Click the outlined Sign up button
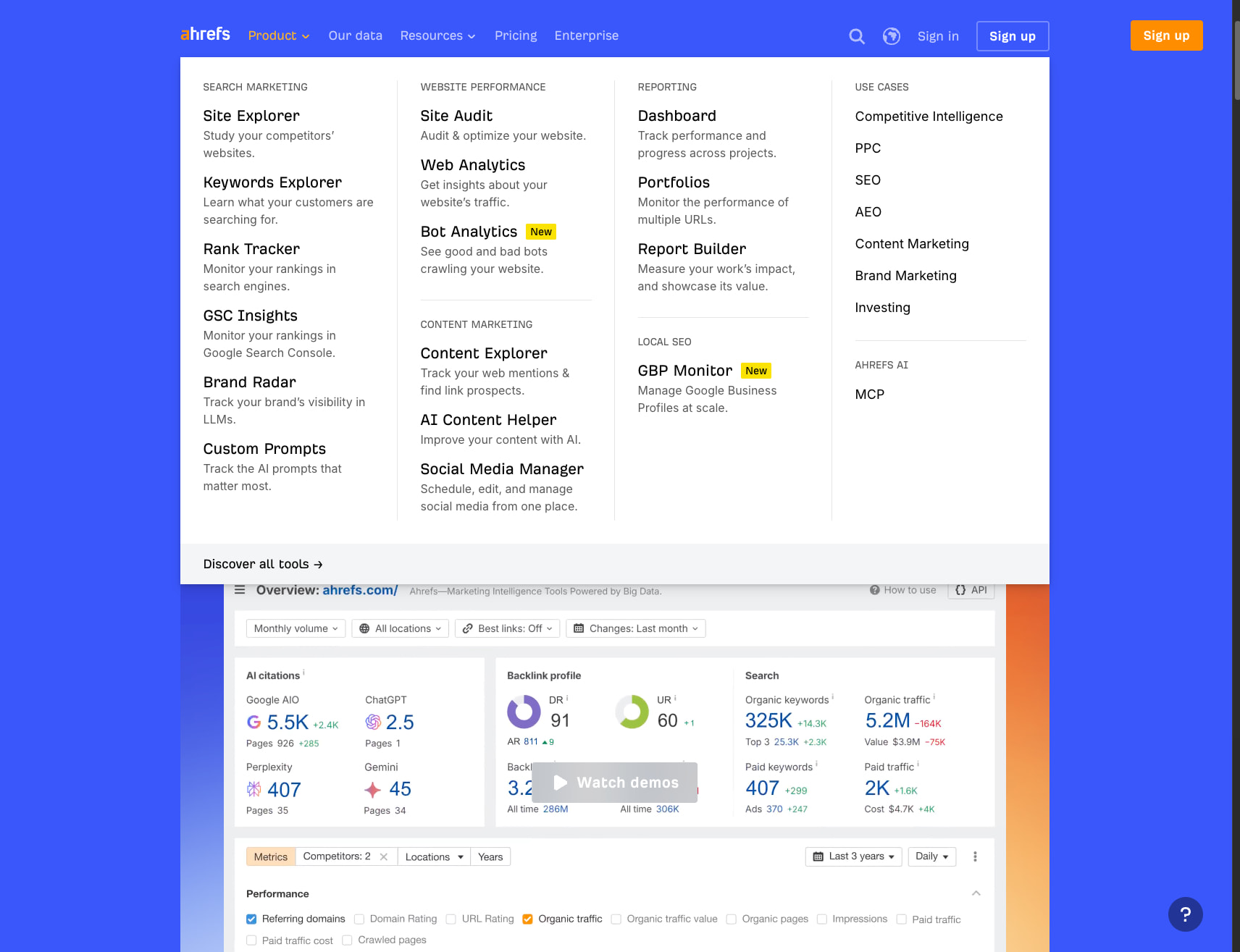The image size is (1240, 952). (1013, 36)
